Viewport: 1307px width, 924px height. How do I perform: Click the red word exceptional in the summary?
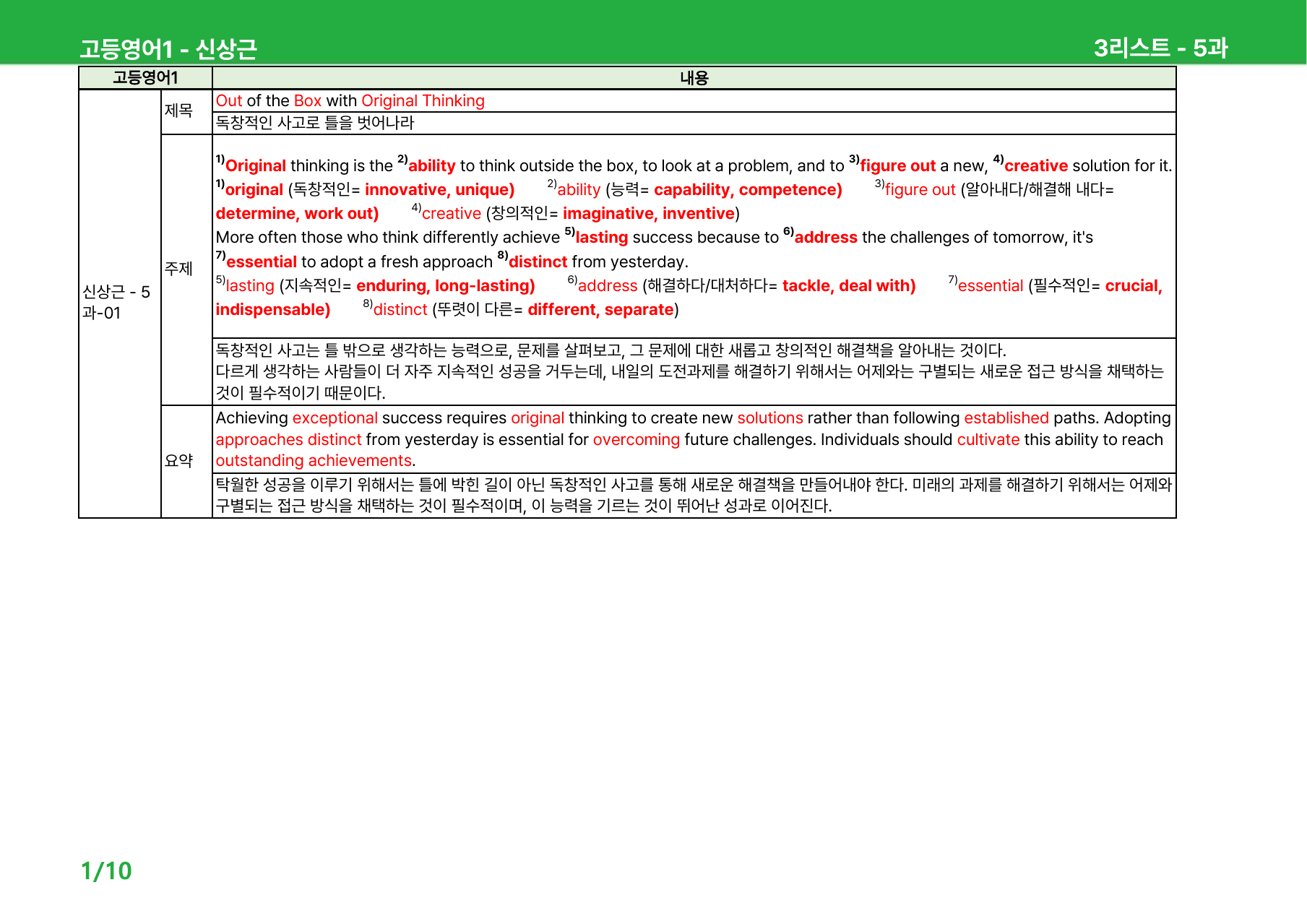335,418
